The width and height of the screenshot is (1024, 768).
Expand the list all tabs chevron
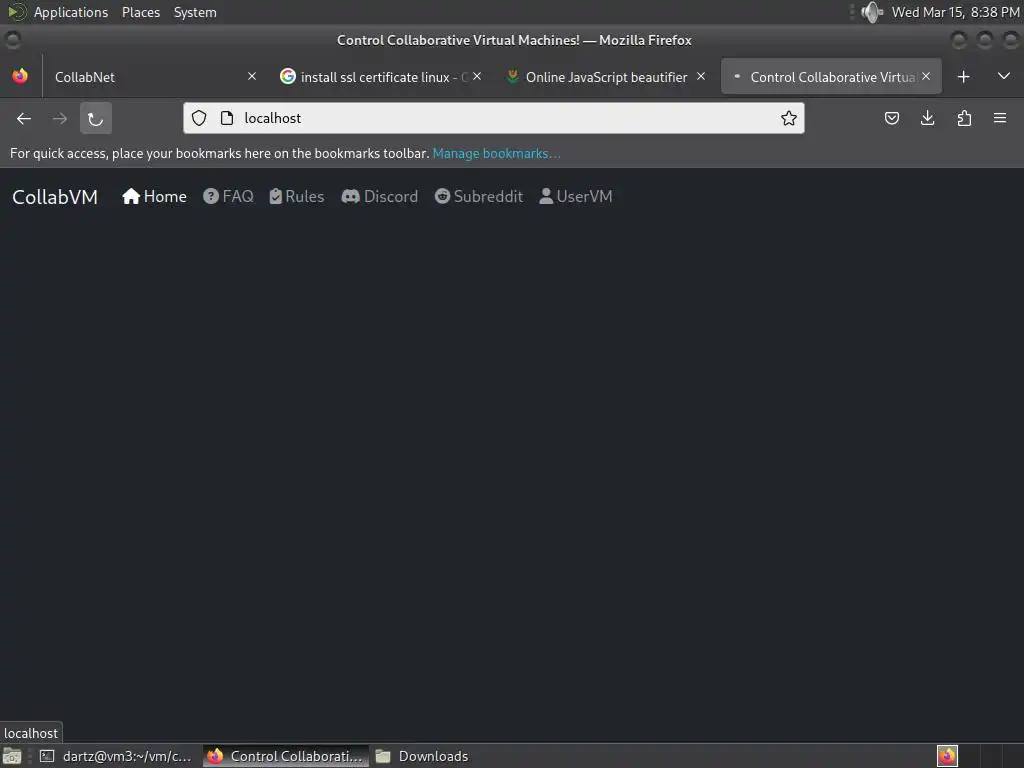click(x=1004, y=76)
